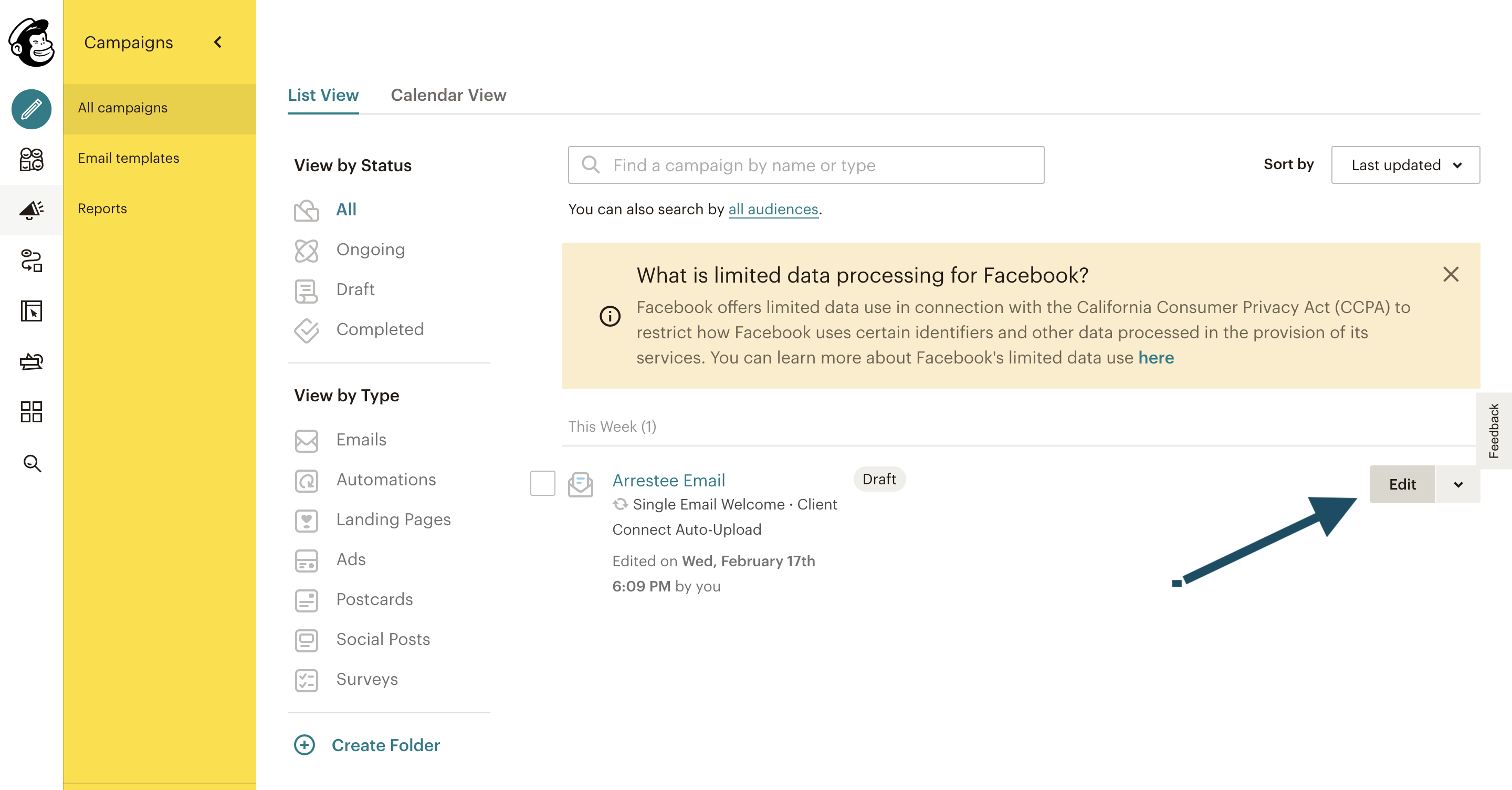Click the Mailchimp Freddie logo
Image resolution: width=1512 pixels, height=790 pixels.
[x=31, y=43]
